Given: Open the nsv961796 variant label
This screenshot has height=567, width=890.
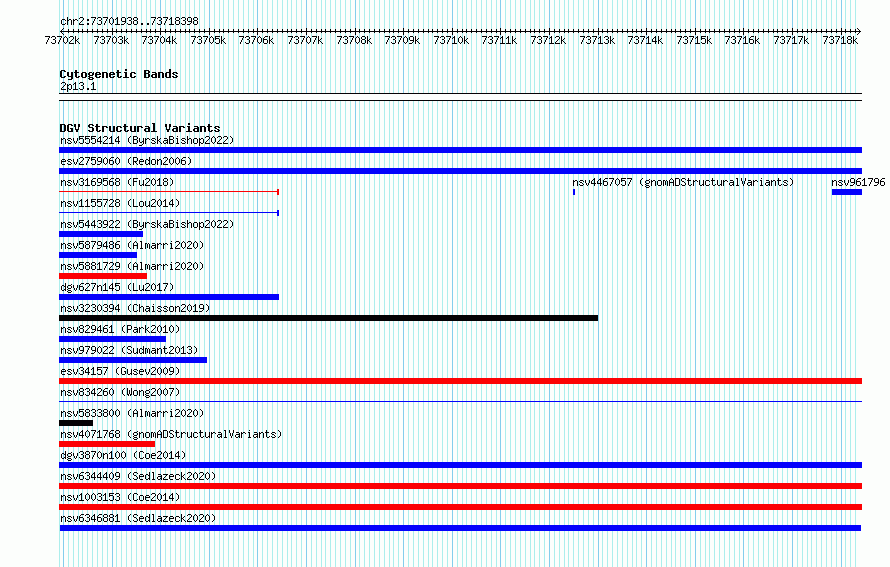Looking at the screenshot, I should tap(858, 182).
